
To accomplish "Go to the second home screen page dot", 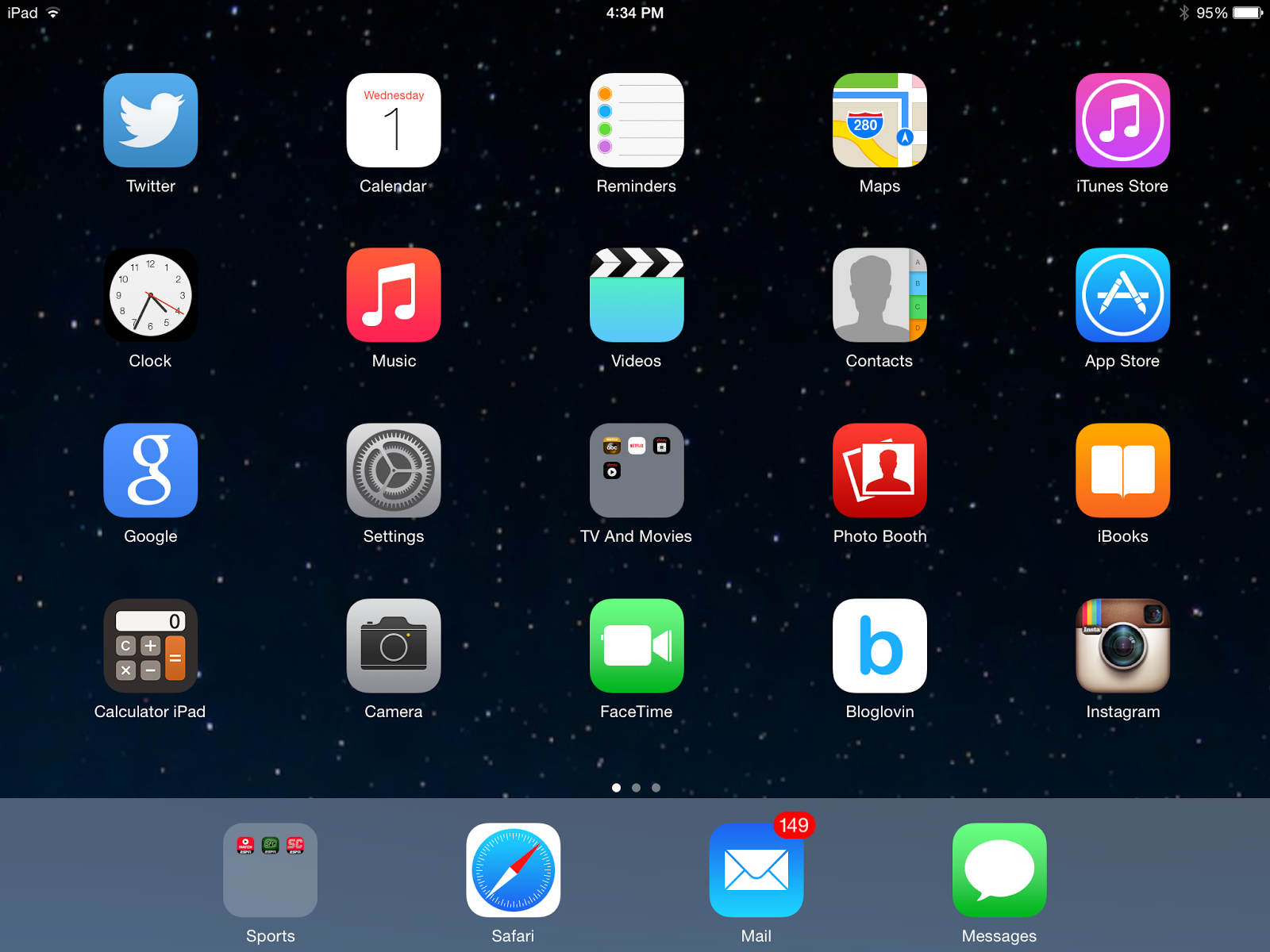I will point(636,788).
